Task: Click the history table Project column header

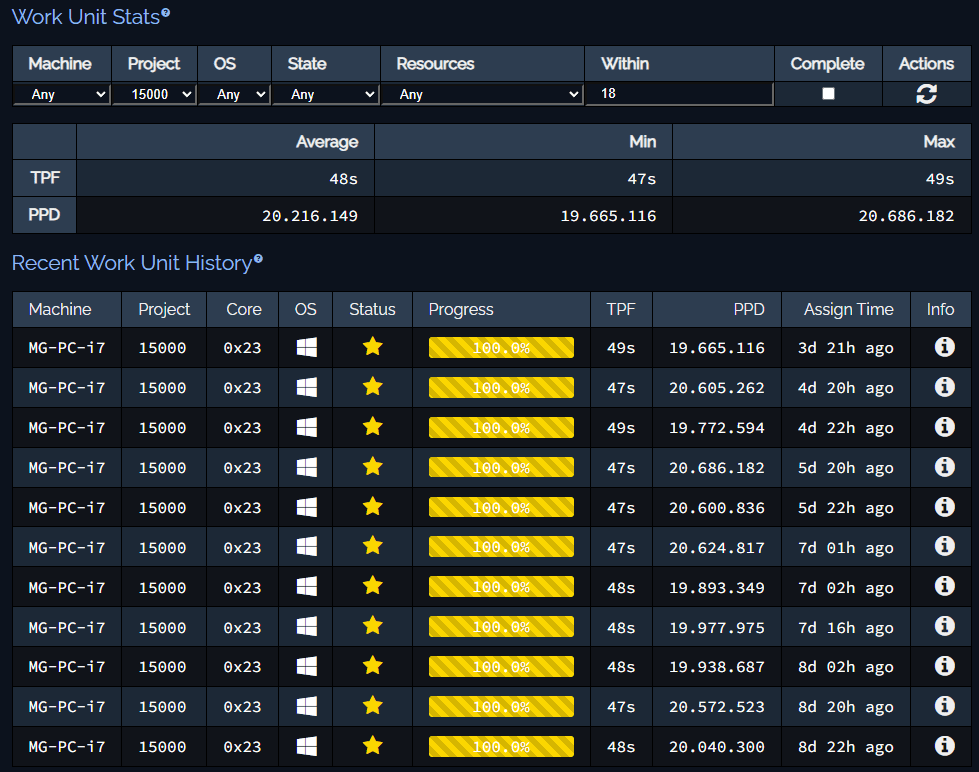Action: tap(164, 309)
